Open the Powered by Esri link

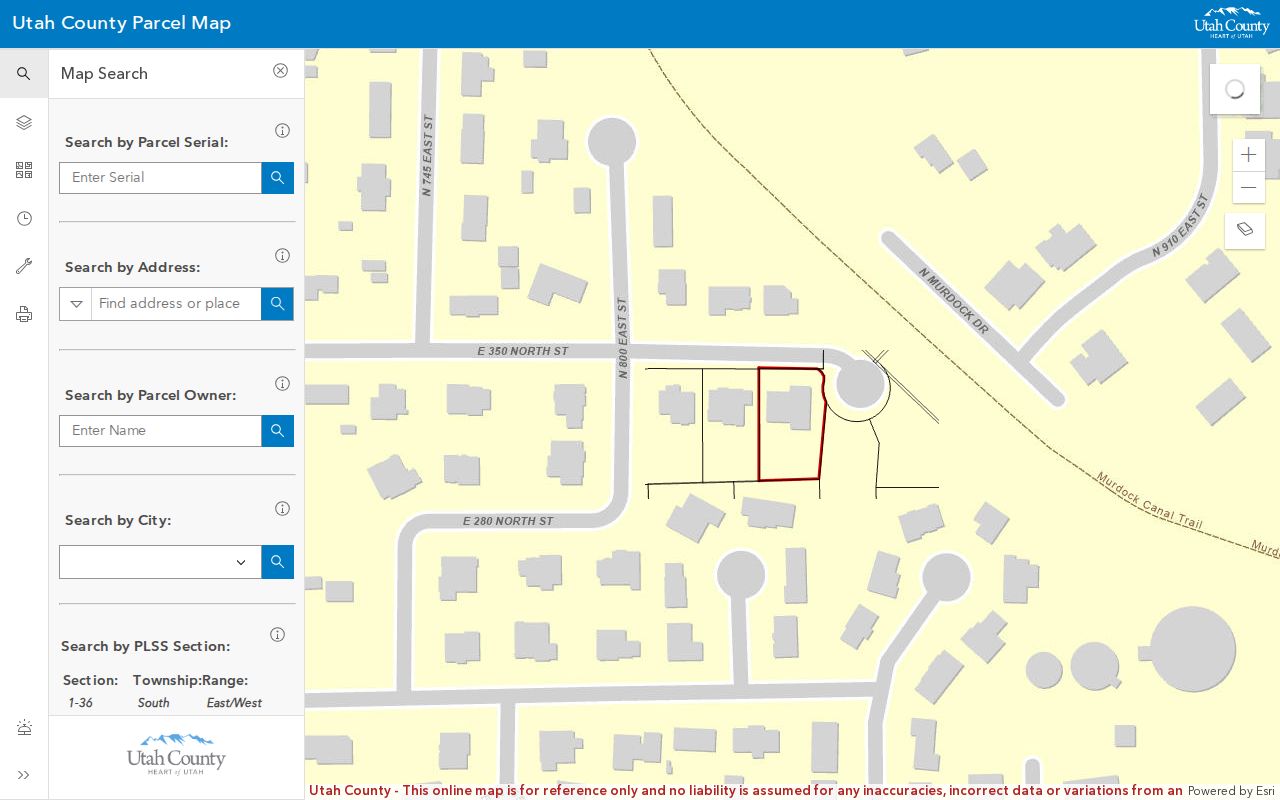1231,791
